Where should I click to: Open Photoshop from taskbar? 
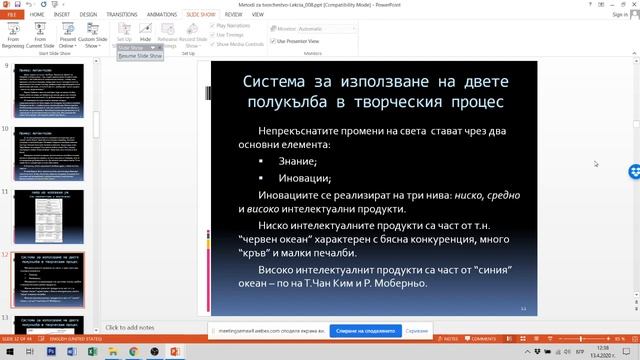[51, 351]
